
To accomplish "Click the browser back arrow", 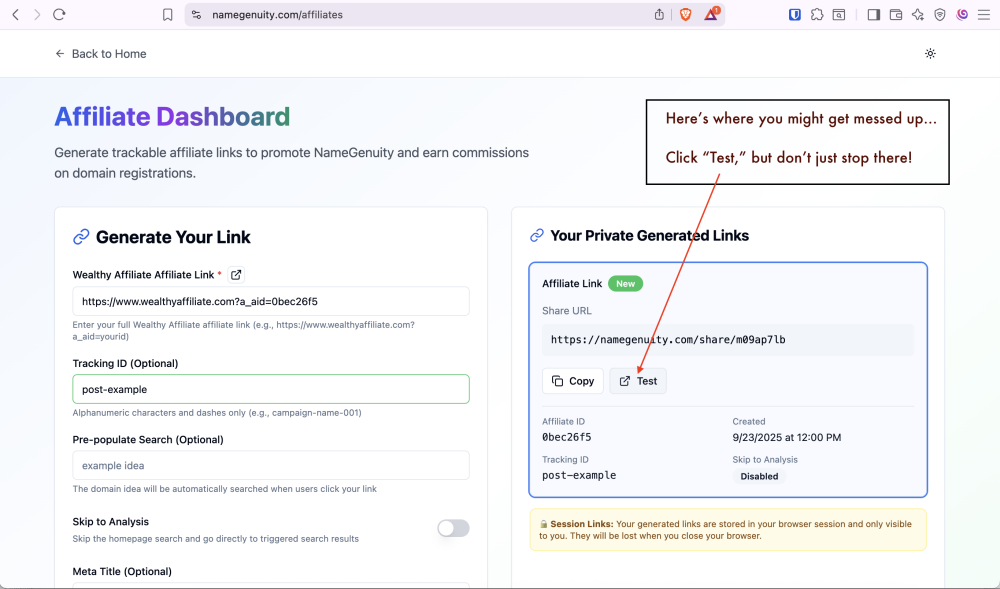I will click(15, 15).
